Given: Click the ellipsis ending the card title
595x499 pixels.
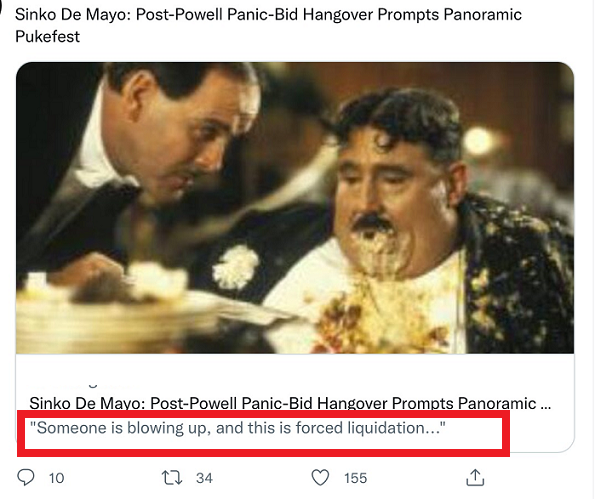Looking at the screenshot, I should click(x=545, y=405).
